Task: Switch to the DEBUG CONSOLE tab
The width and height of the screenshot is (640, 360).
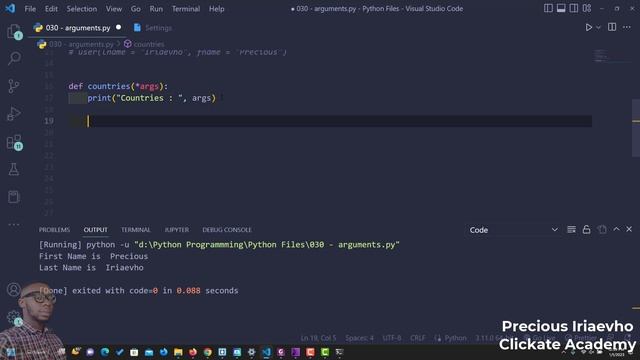Action: [x=227, y=230]
